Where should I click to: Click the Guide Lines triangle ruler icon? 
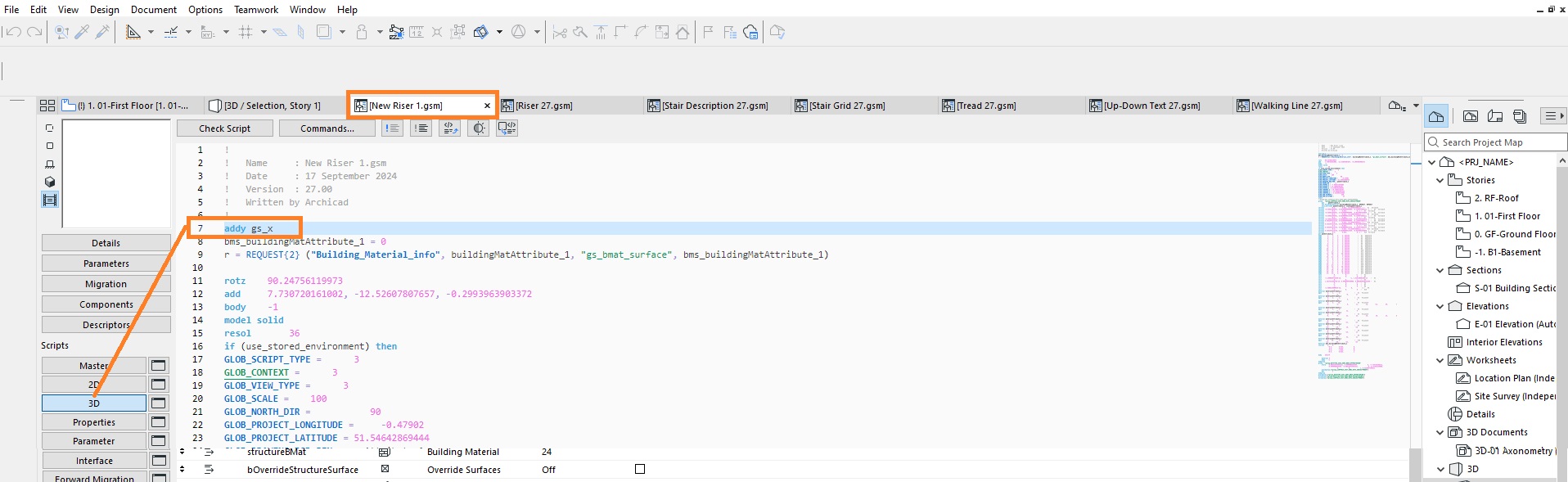point(133,32)
